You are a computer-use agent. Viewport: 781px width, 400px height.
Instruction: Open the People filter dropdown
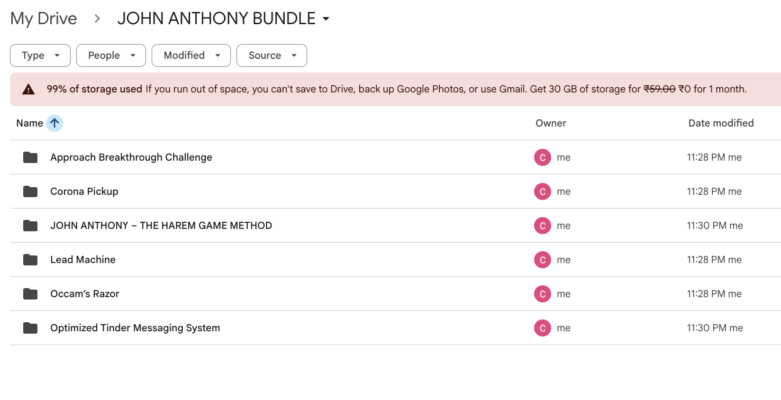(x=110, y=56)
